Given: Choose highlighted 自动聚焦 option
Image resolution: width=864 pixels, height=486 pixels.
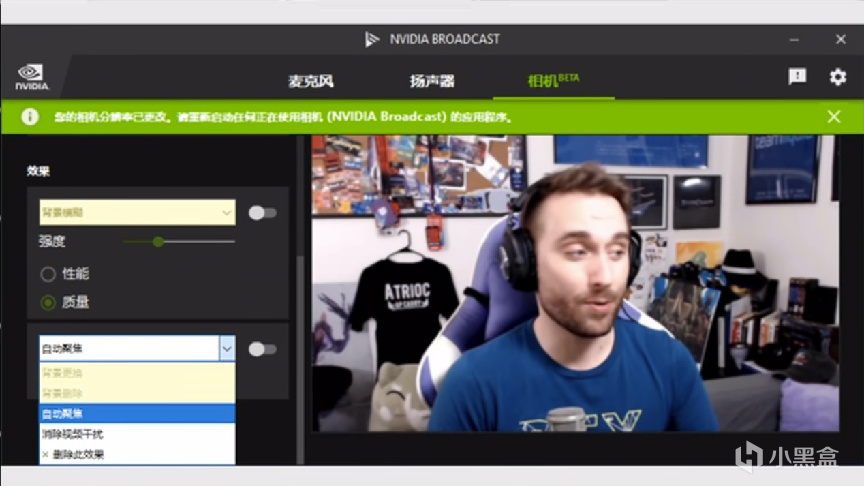Looking at the screenshot, I should (x=137, y=414).
